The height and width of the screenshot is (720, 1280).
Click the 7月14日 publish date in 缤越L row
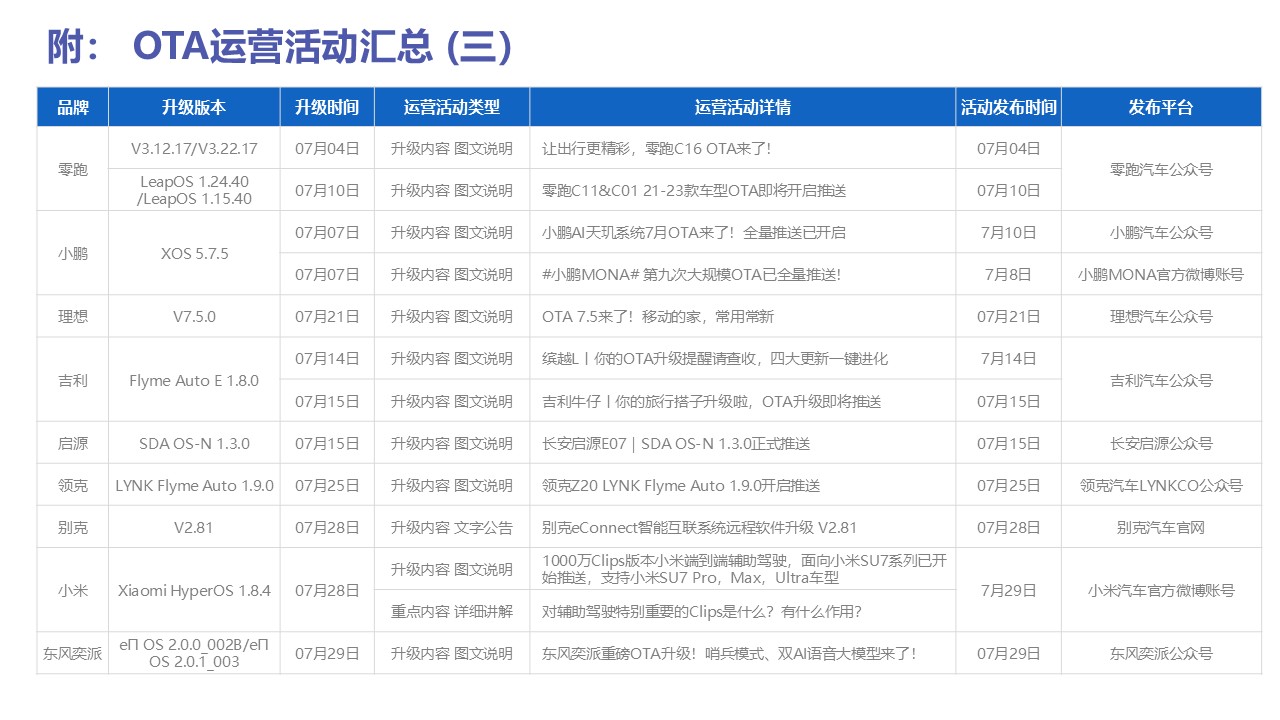[x=1009, y=358]
